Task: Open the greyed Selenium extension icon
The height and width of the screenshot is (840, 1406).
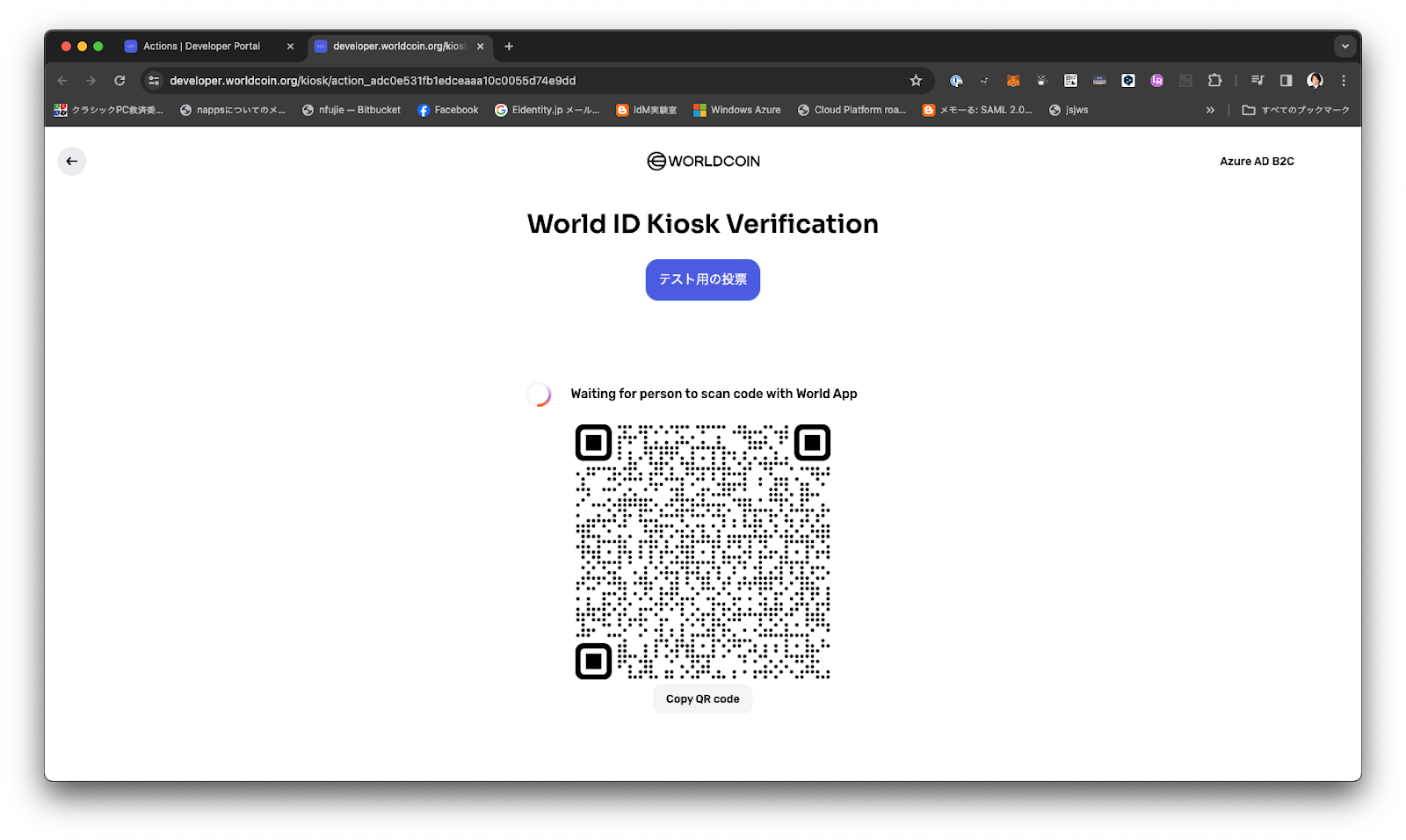Action: click(x=1185, y=81)
